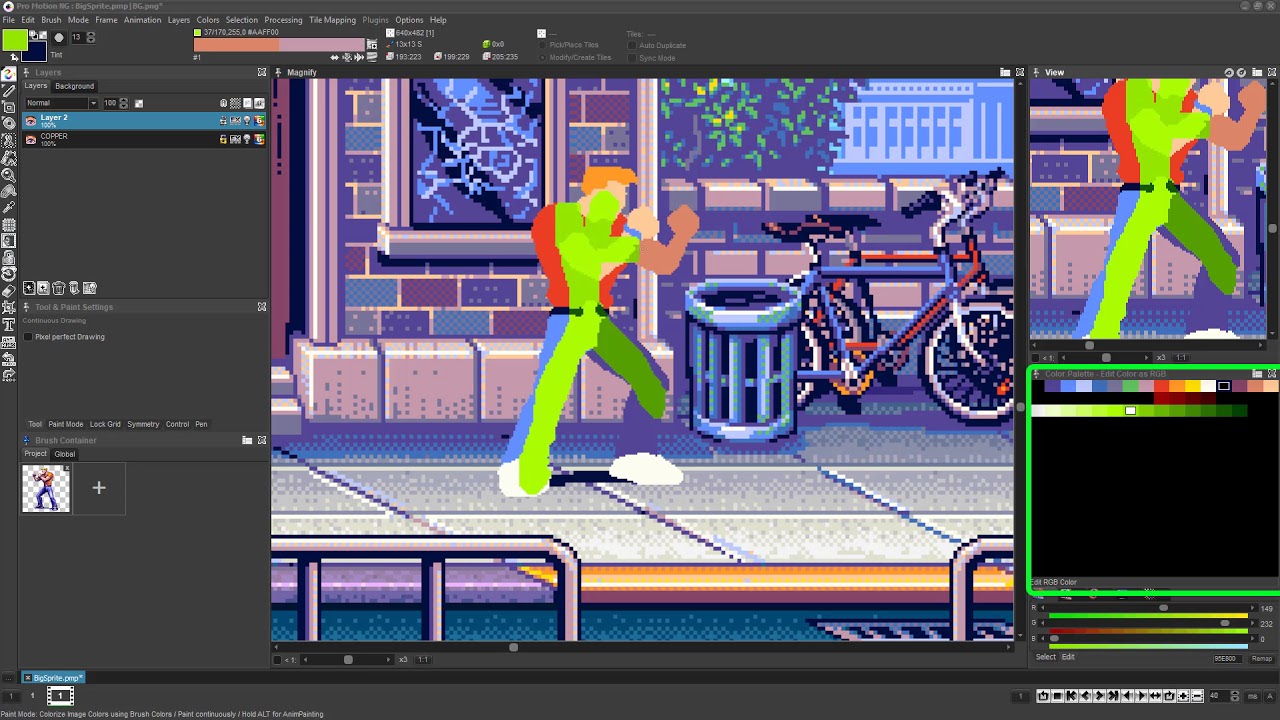The width and height of the screenshot is (1280, 720).
Task: Unlock the COPPER layer padlock
Action: (x=223, y=140)
